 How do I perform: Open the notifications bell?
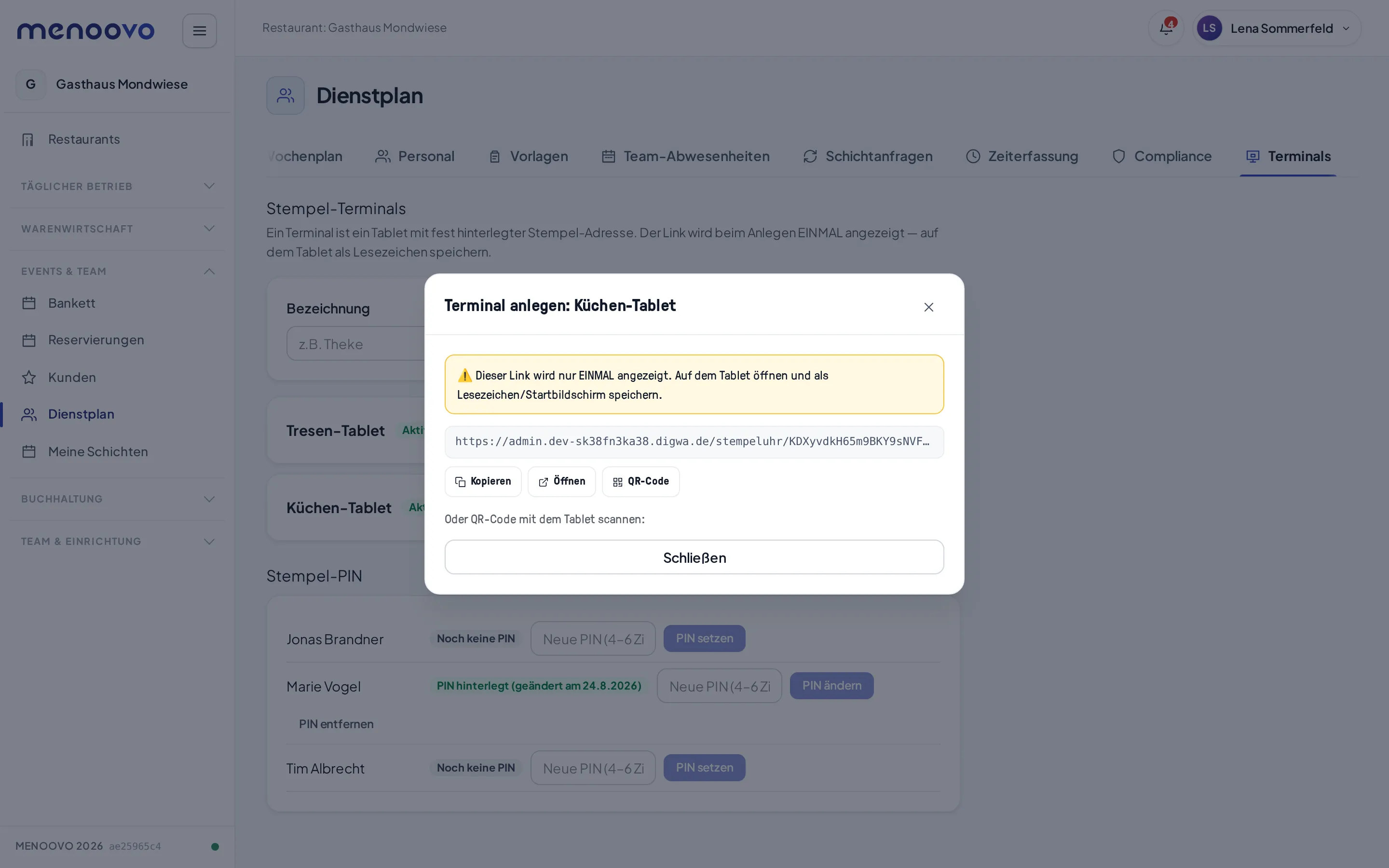point(1166,28)
